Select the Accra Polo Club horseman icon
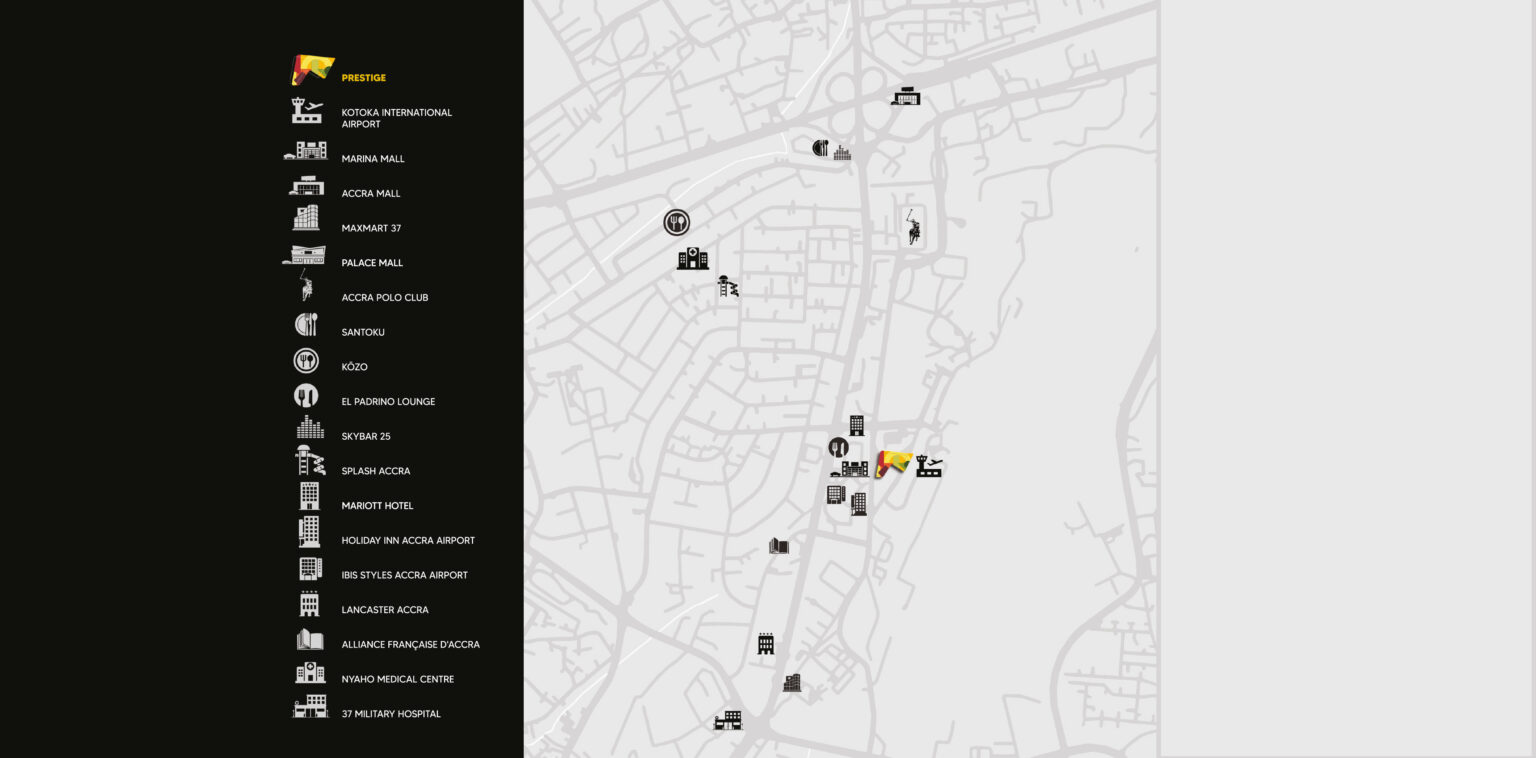 click(x=307, y=289)
